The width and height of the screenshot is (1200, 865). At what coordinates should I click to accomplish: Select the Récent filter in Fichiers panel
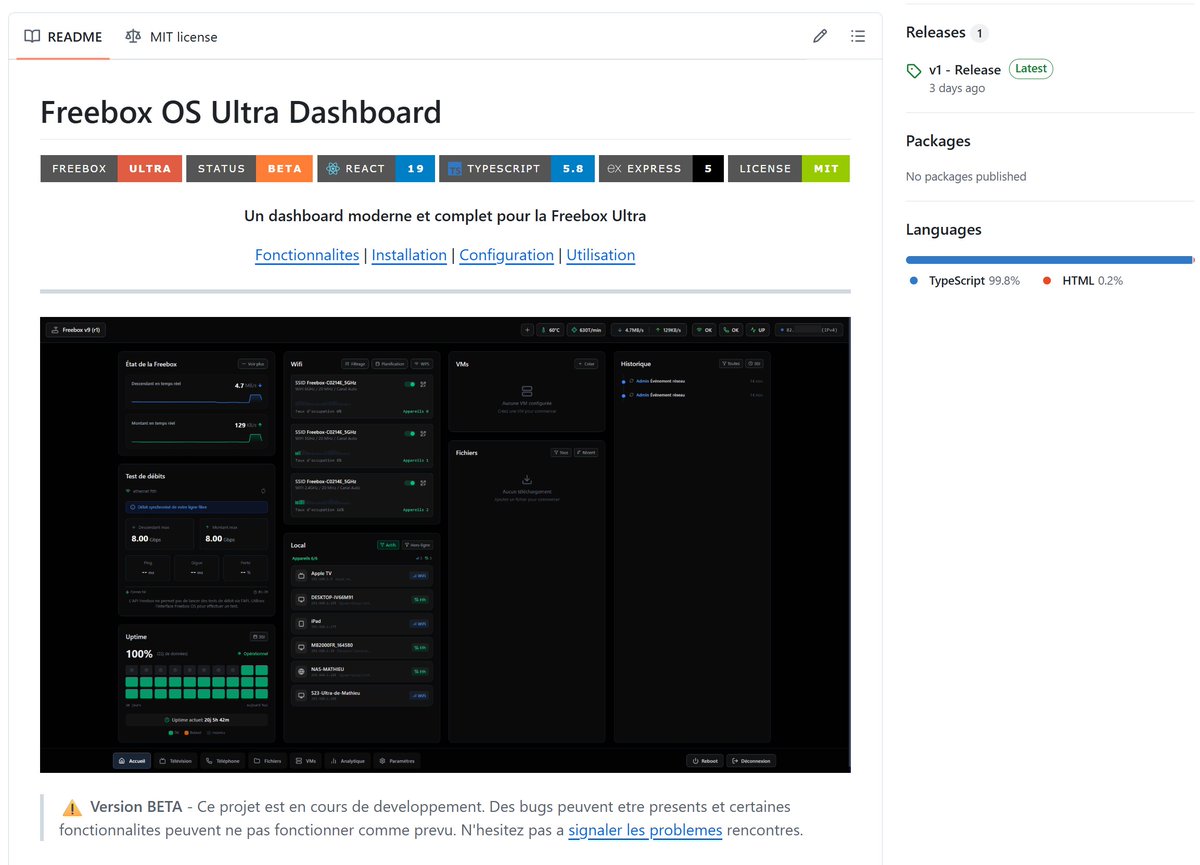(586, 453)
